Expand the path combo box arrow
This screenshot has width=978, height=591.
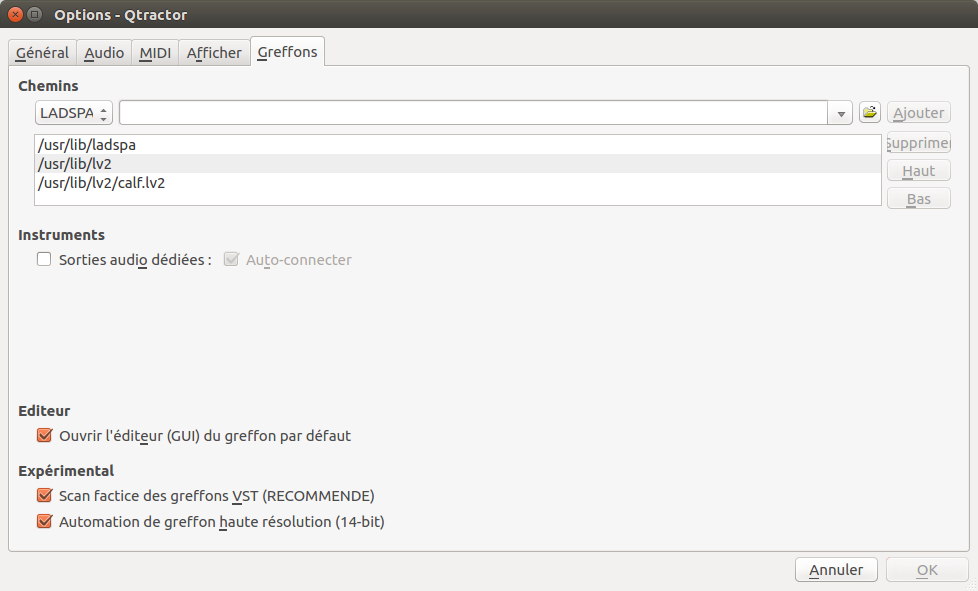[841, 113]
